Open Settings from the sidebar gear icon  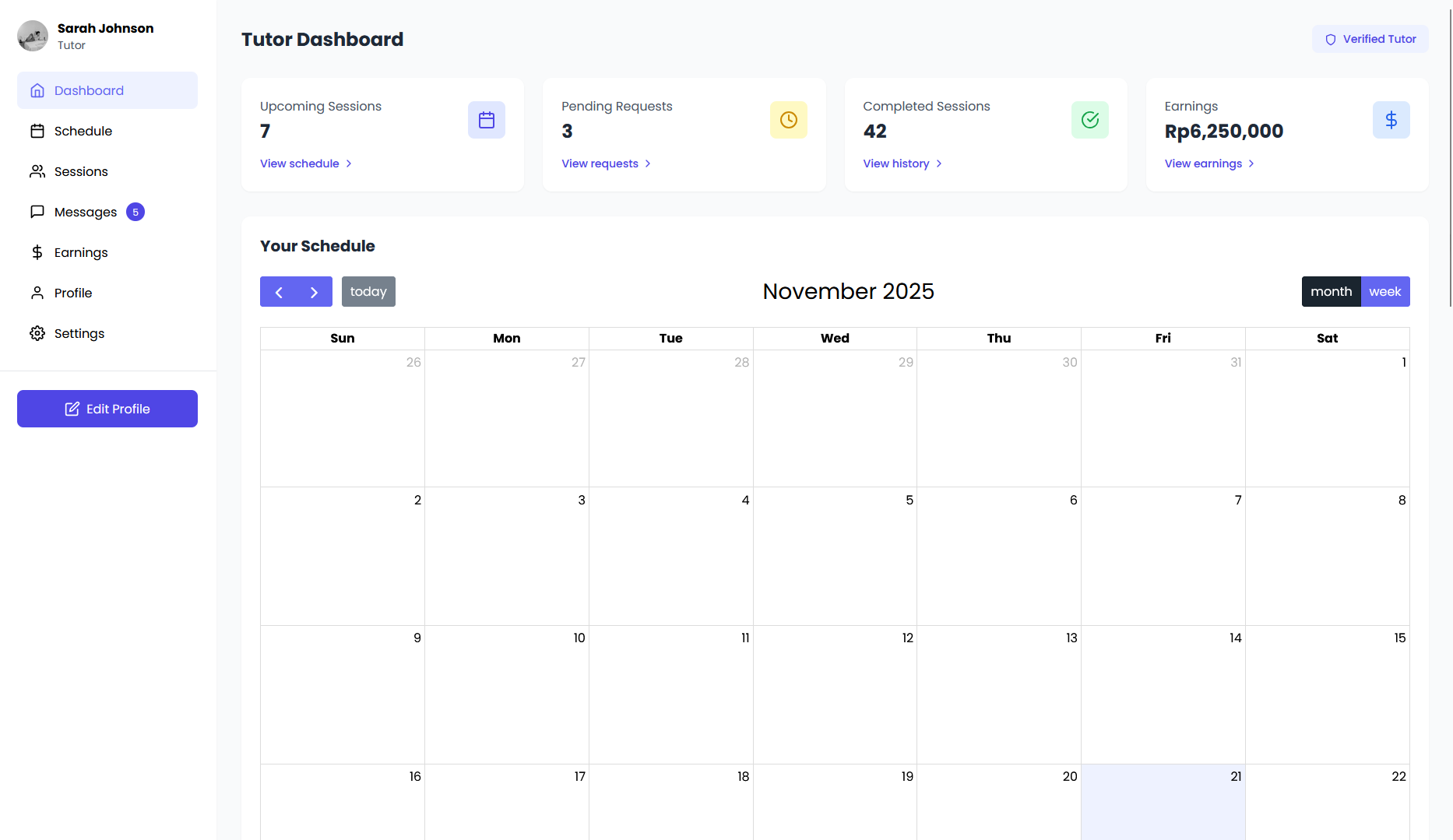tap(37, 333)
